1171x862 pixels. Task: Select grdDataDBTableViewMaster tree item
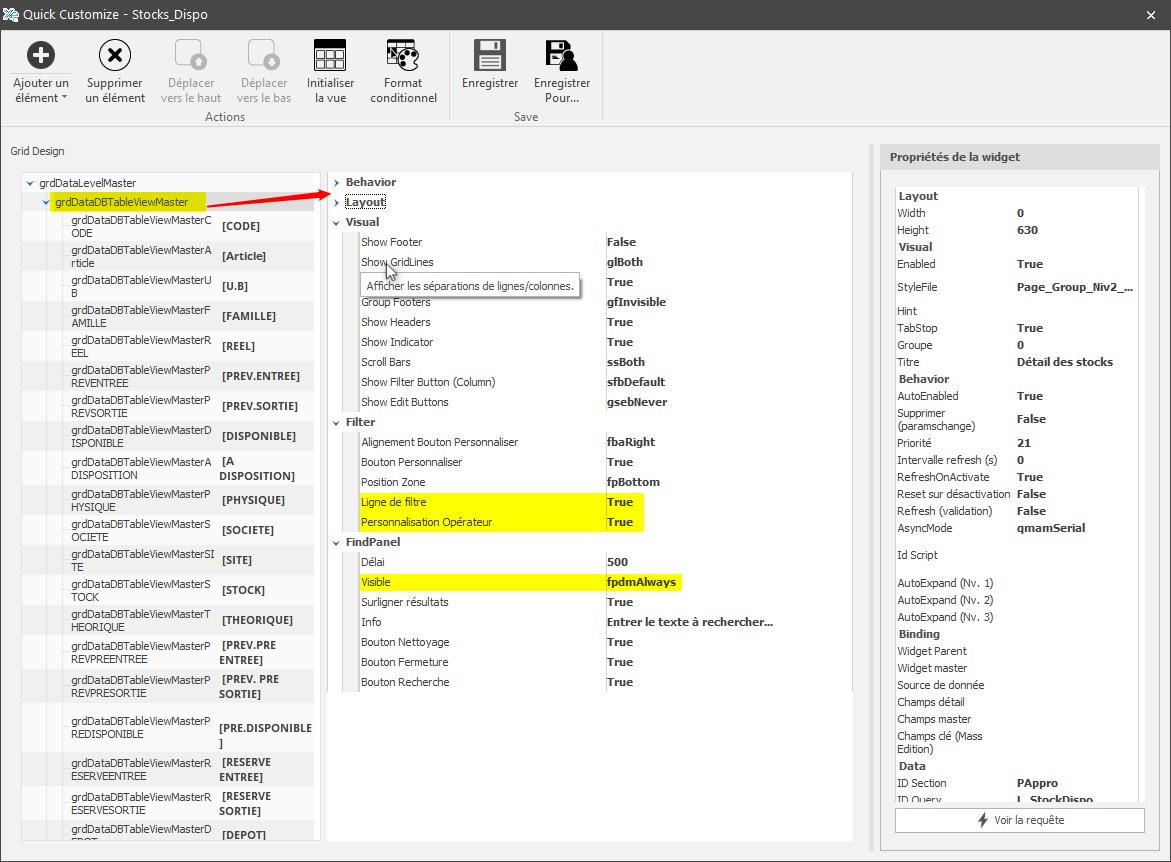click(121, 202)
